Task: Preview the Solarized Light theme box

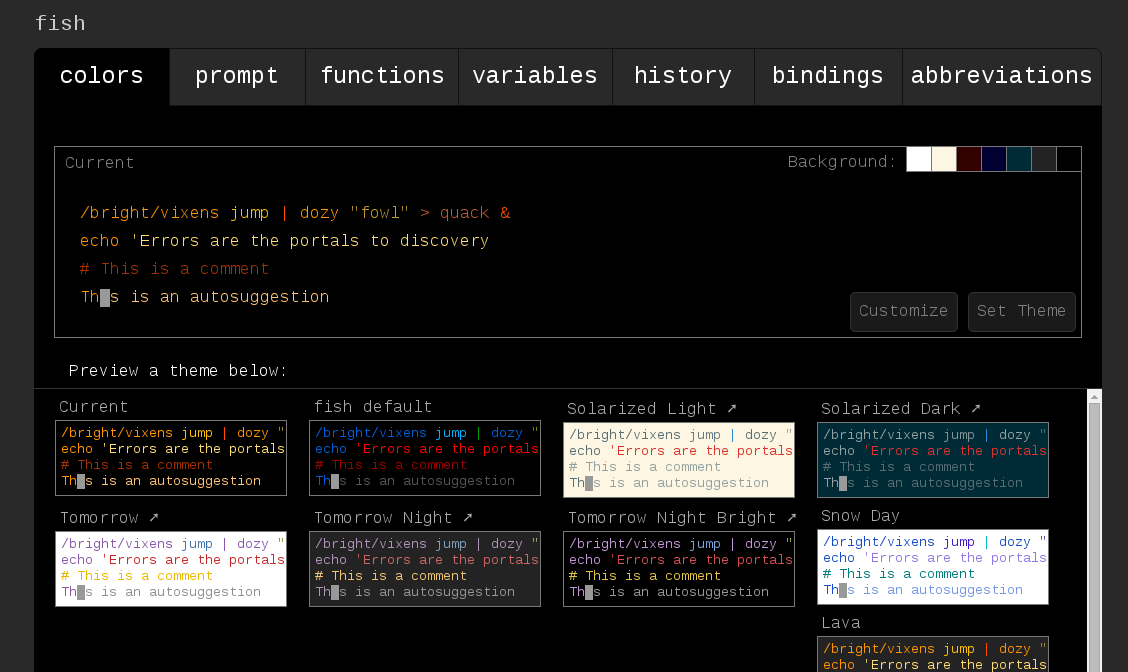Action: point(679,460)
